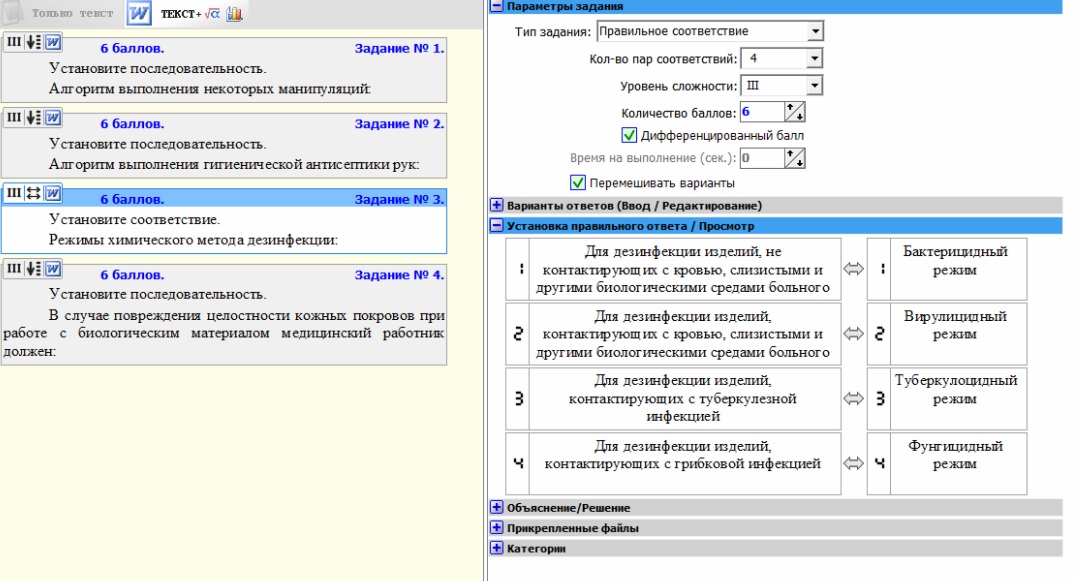Click the Word icon of Задание № 3
1075x581 pixels.
pyautogui.click(x=53, y=193)
